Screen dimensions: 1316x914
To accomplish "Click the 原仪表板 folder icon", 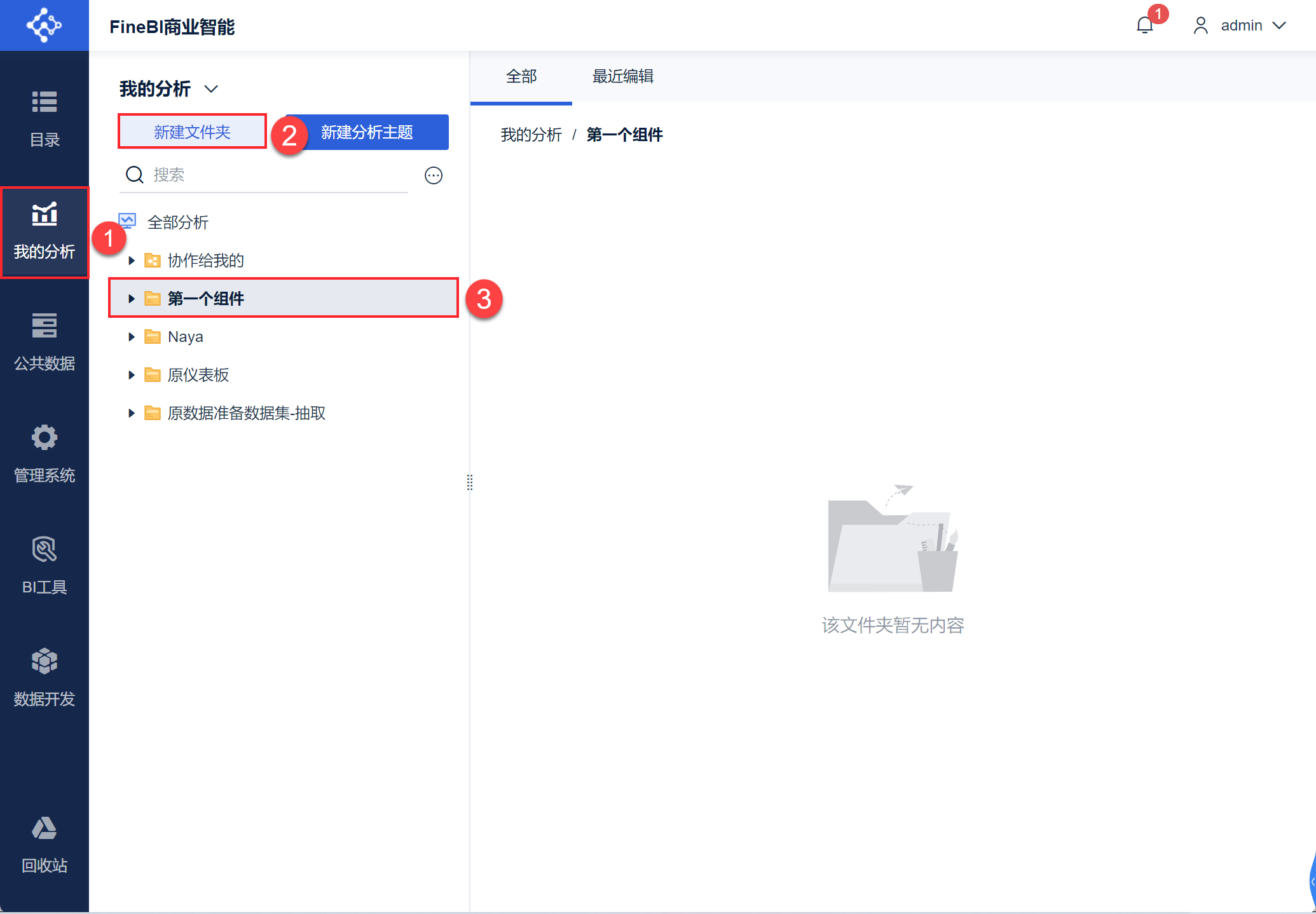I will tap(153, 375).
